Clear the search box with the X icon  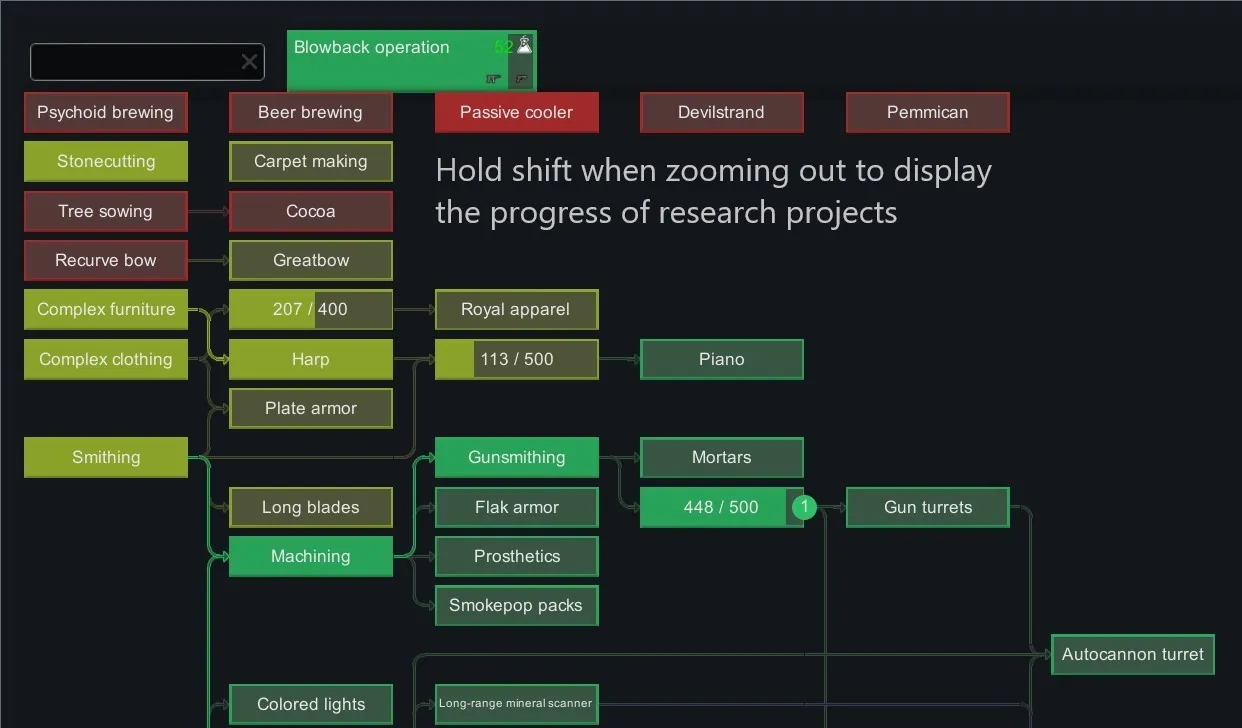[249, 63]
